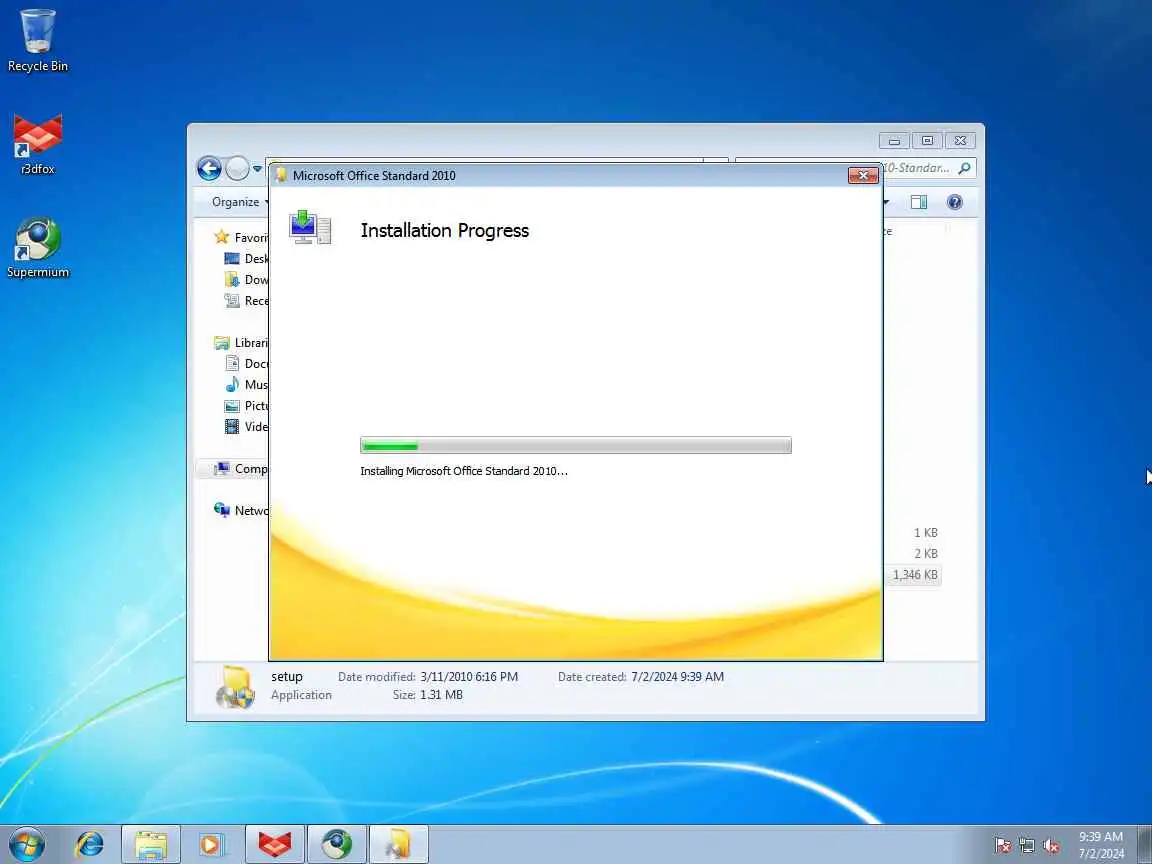Click Show desktop at the taskbar edge
The height and width of the screenshot is (864, 1152).
tap(1145, 844)
